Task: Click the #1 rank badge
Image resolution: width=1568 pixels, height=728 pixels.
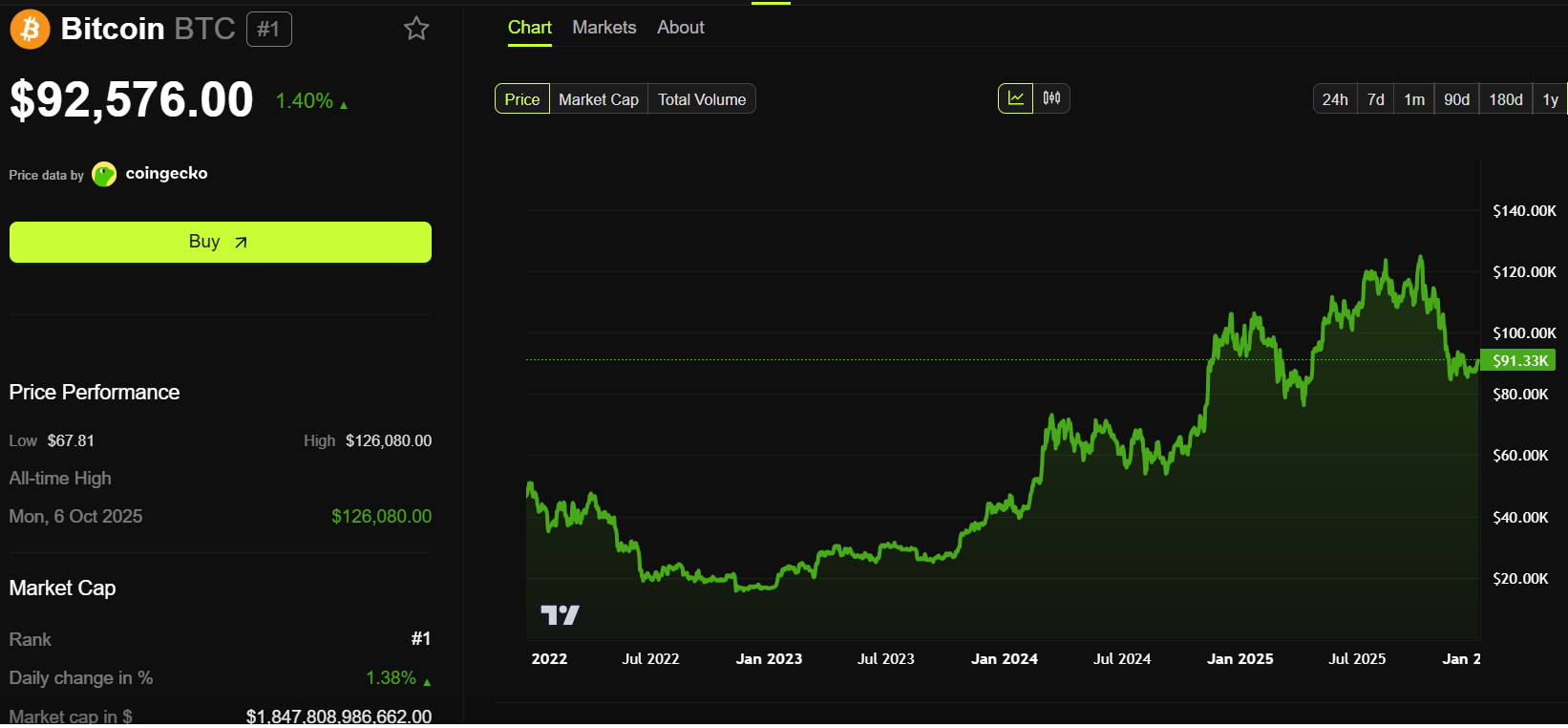Action: pyautogui.click(x=268, y=30)
